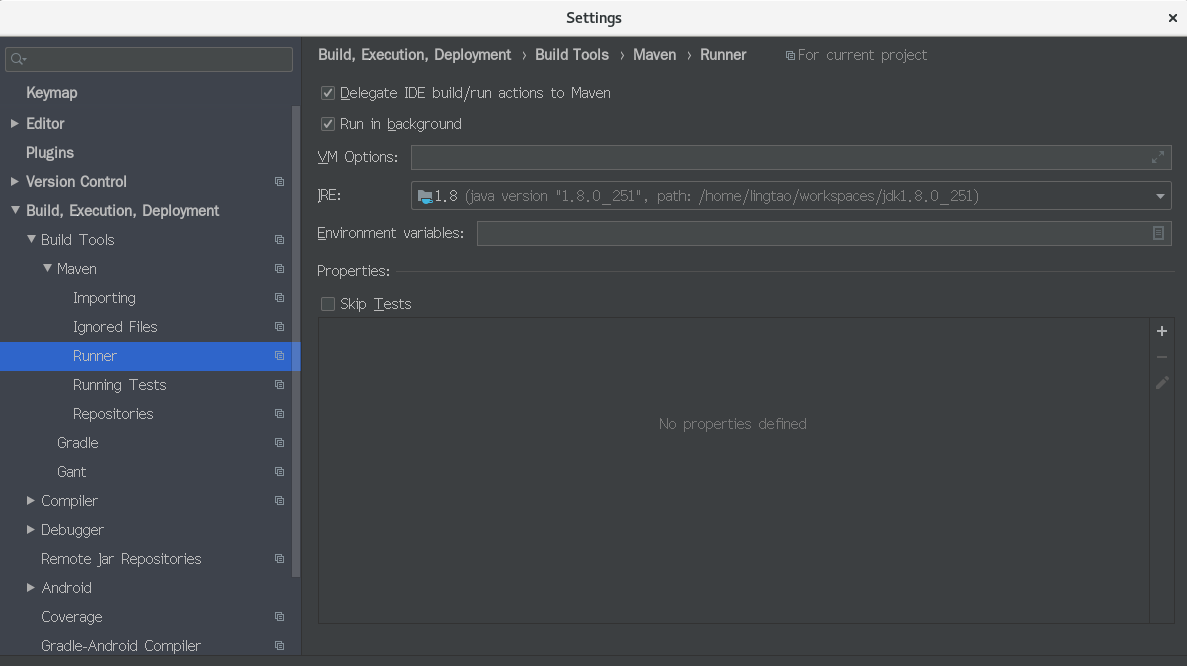Edit selected property with pencil icon

(1162, 383)
